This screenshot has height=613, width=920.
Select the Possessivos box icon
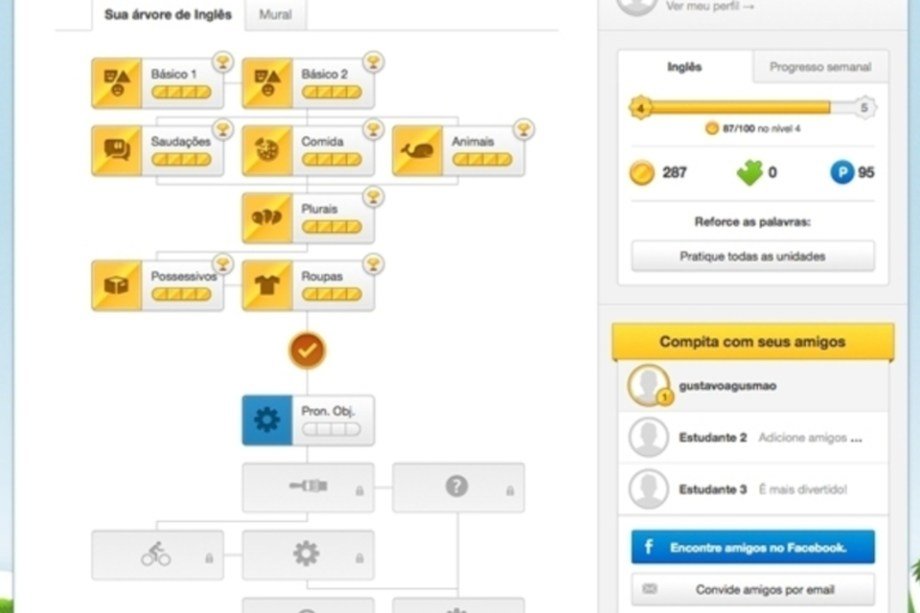tap(117, 286)
